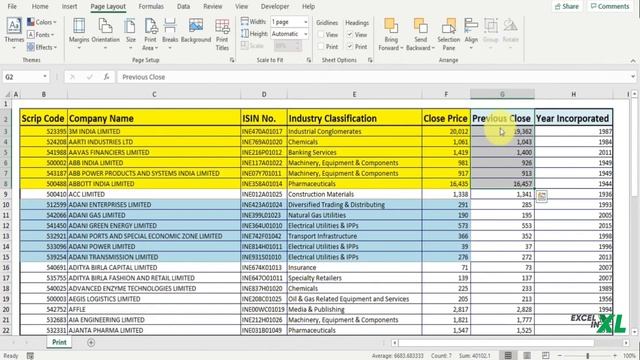Open the theme Fonts dropdown

[40, 35]
